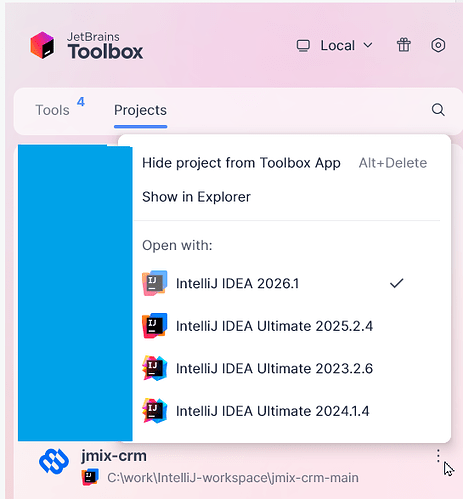Click the search magnifier icon
463x499 pixels.
(x=438, y=110)
